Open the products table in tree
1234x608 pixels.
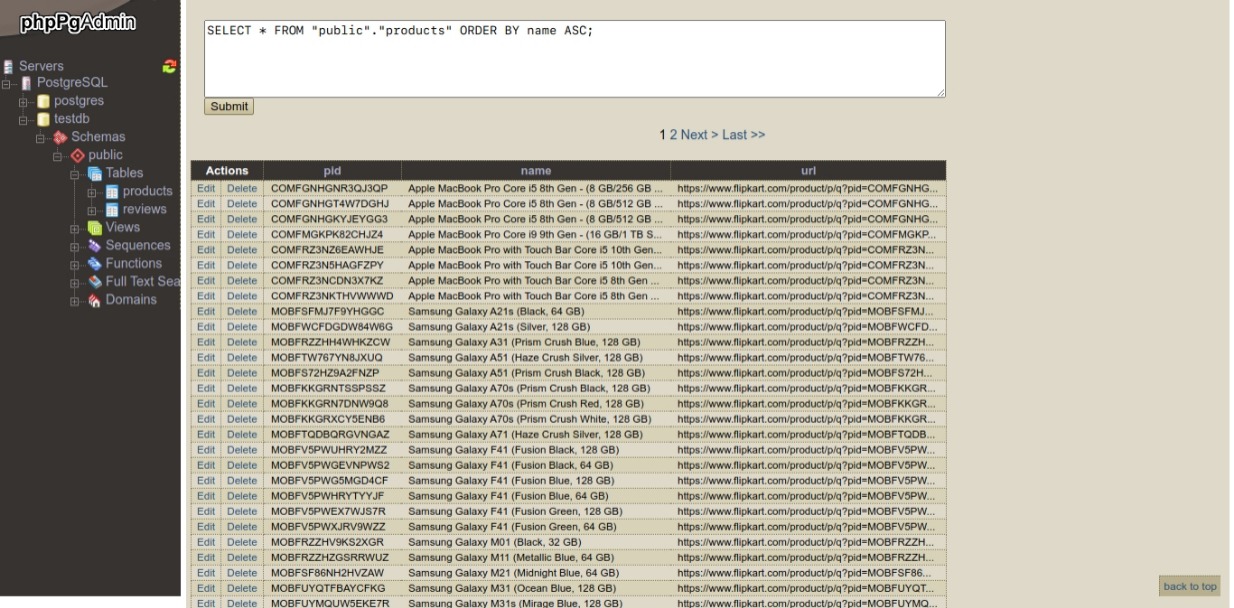pyautogui.click(x=147, y=191)
